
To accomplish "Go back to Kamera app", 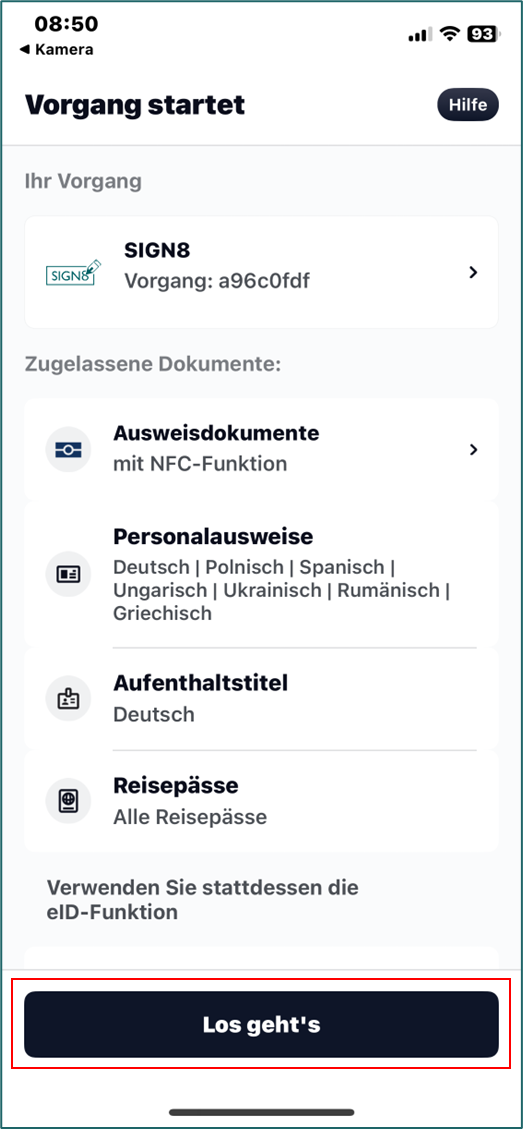I will [x=55, y=50].
